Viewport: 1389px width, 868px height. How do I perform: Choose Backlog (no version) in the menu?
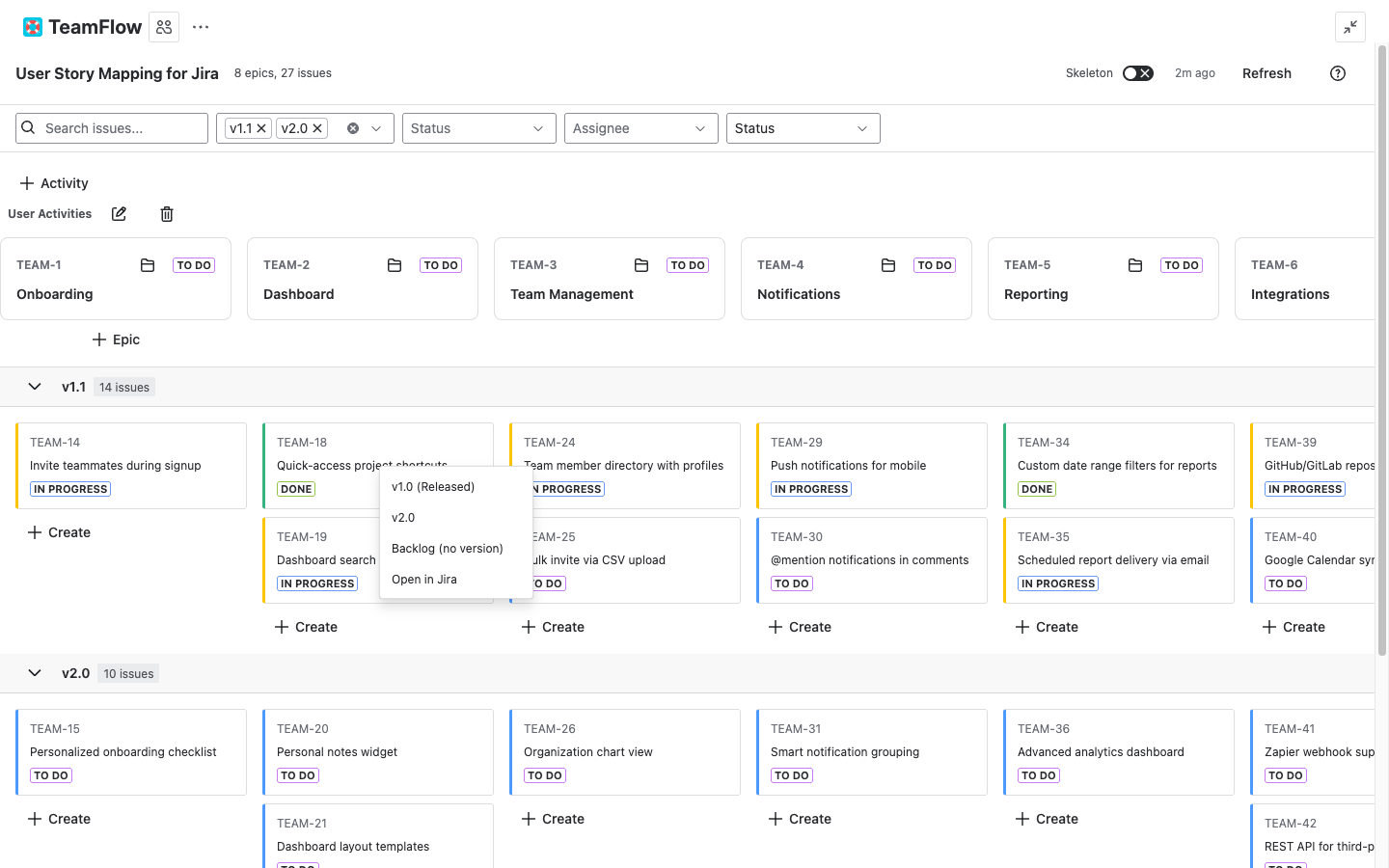click(447, 548)
